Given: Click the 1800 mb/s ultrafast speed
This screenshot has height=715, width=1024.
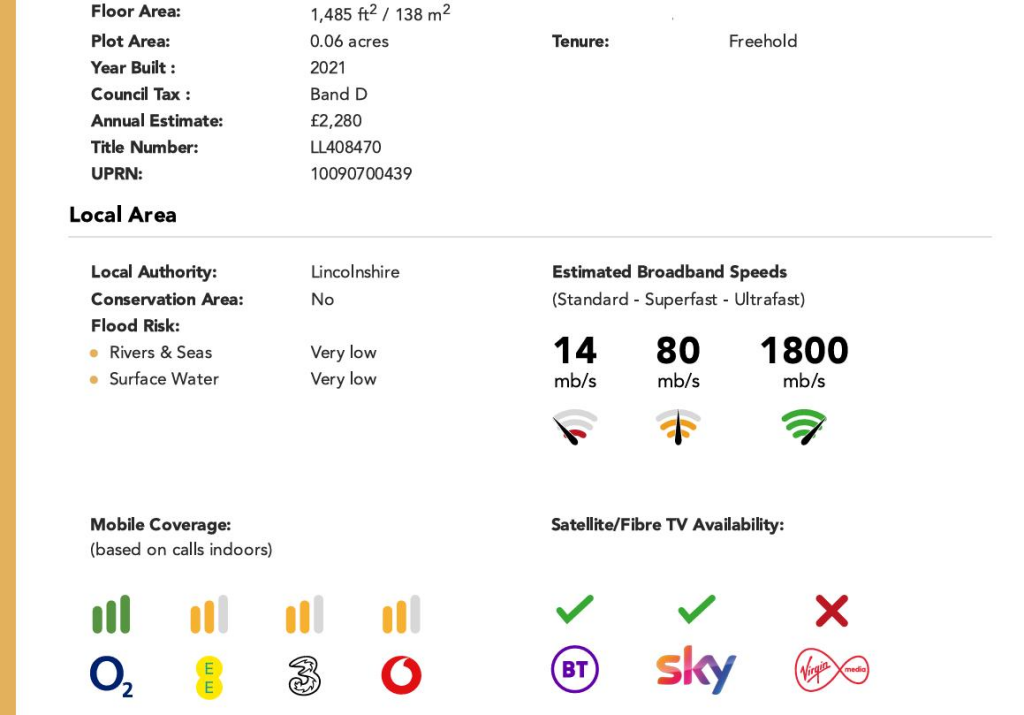Looking at the screenshot, I should [x=803, y=351].
